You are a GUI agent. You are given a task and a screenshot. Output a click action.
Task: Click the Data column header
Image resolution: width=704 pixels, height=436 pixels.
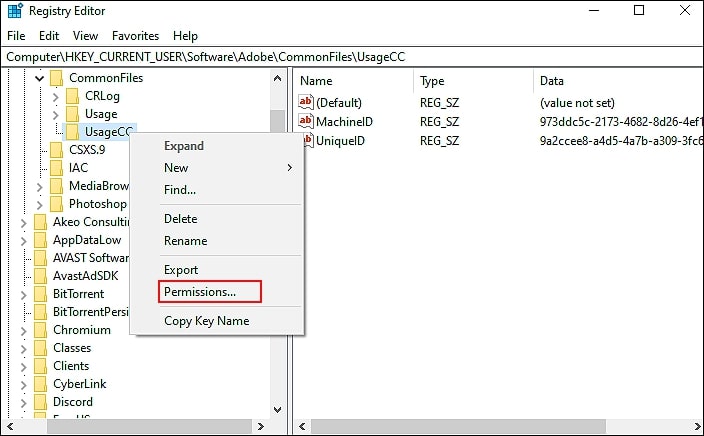coord(619,81)
